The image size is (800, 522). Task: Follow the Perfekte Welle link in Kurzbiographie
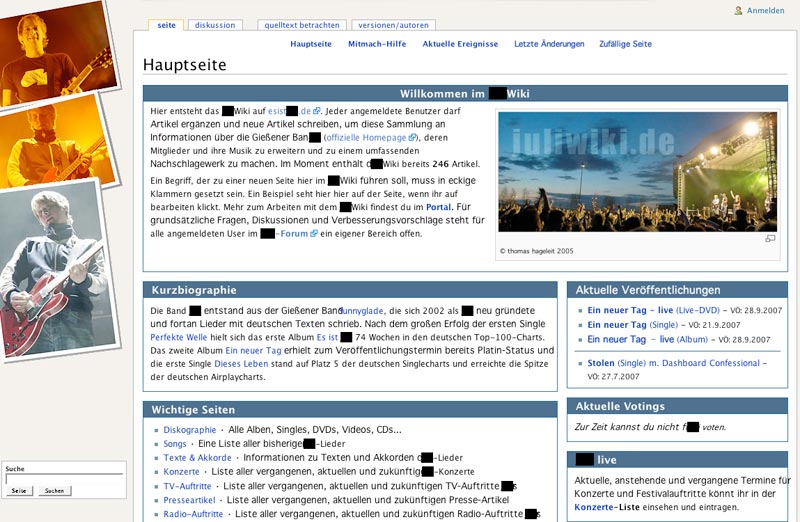[178, 338]
